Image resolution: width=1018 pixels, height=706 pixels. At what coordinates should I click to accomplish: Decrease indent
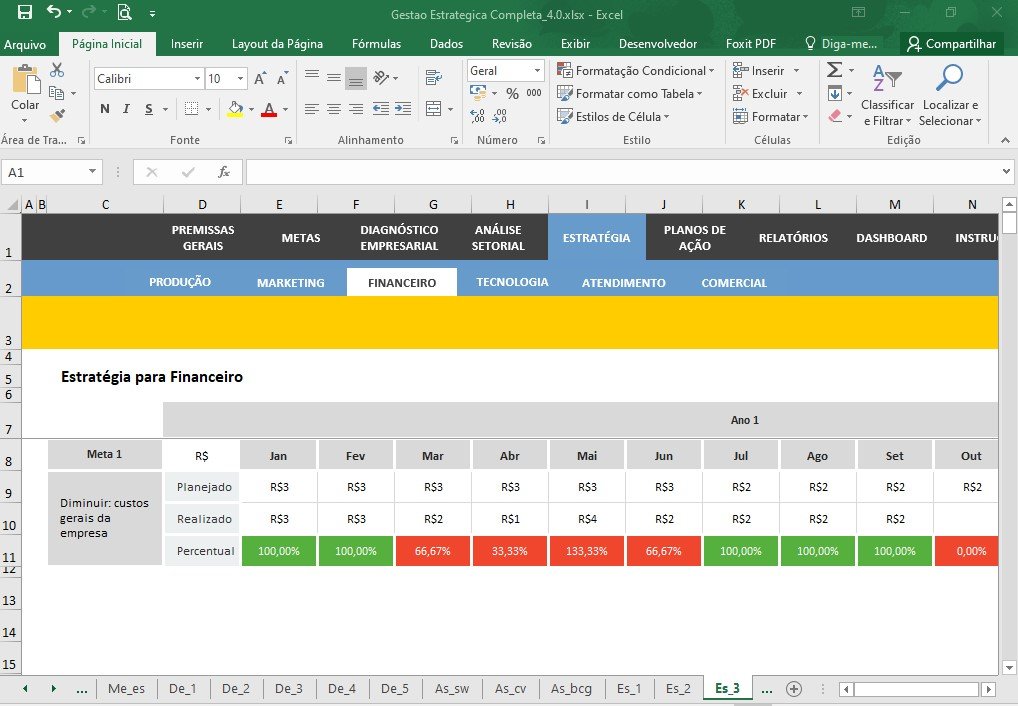381,108
